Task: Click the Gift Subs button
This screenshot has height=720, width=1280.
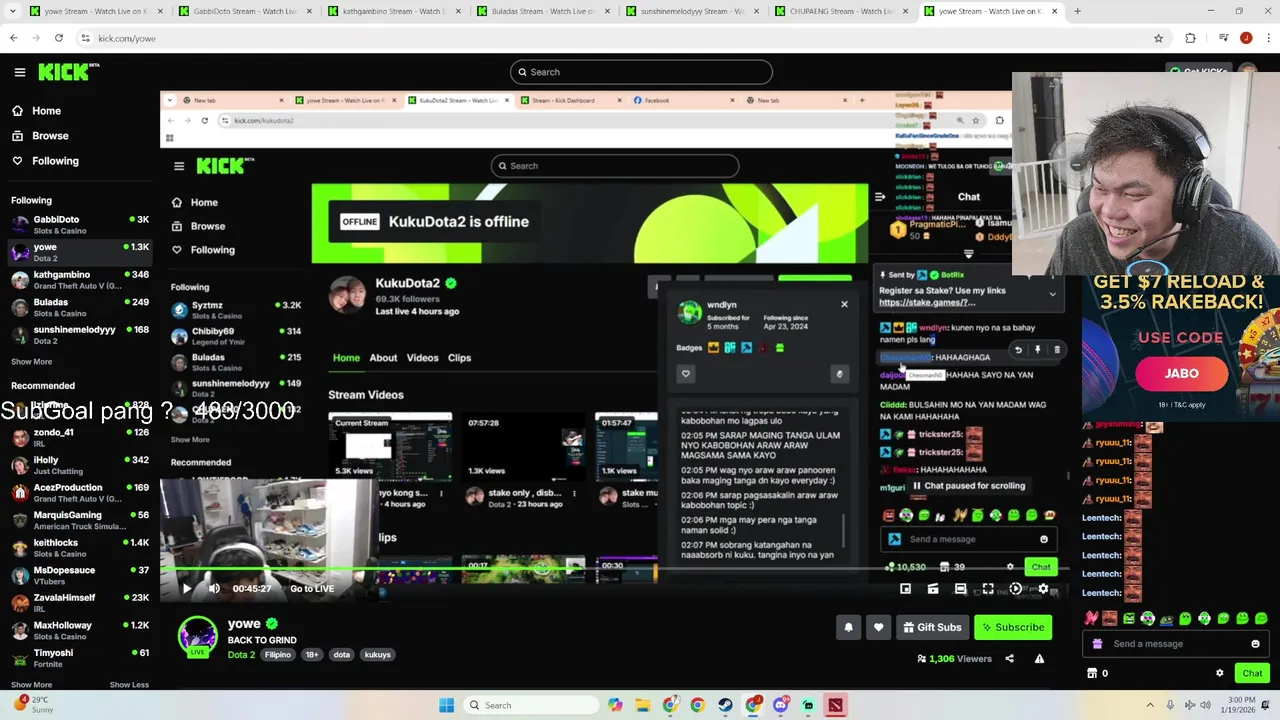Action: 932,627
